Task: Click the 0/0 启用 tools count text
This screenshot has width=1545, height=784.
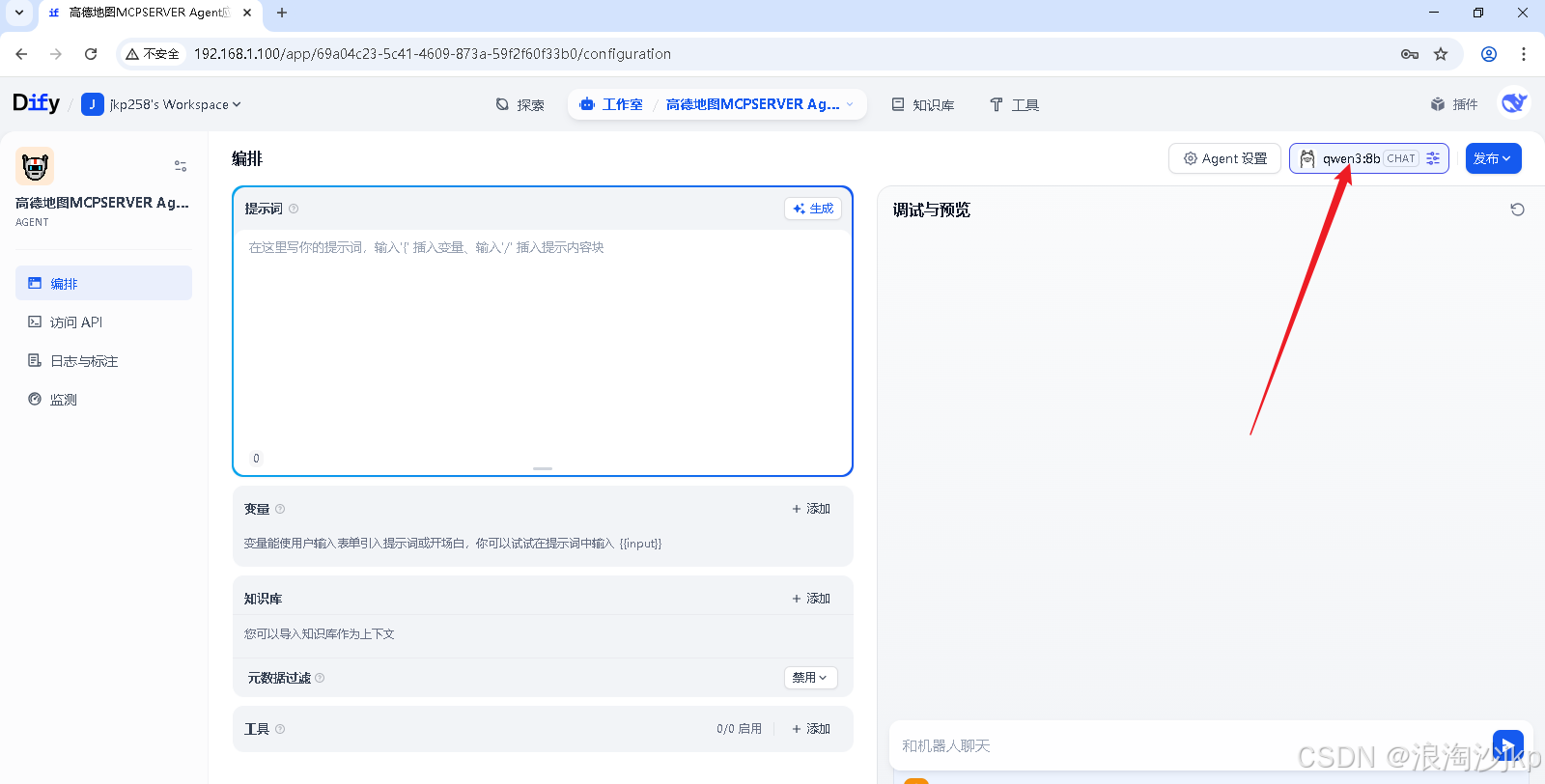Action: (x=739, y=729)
